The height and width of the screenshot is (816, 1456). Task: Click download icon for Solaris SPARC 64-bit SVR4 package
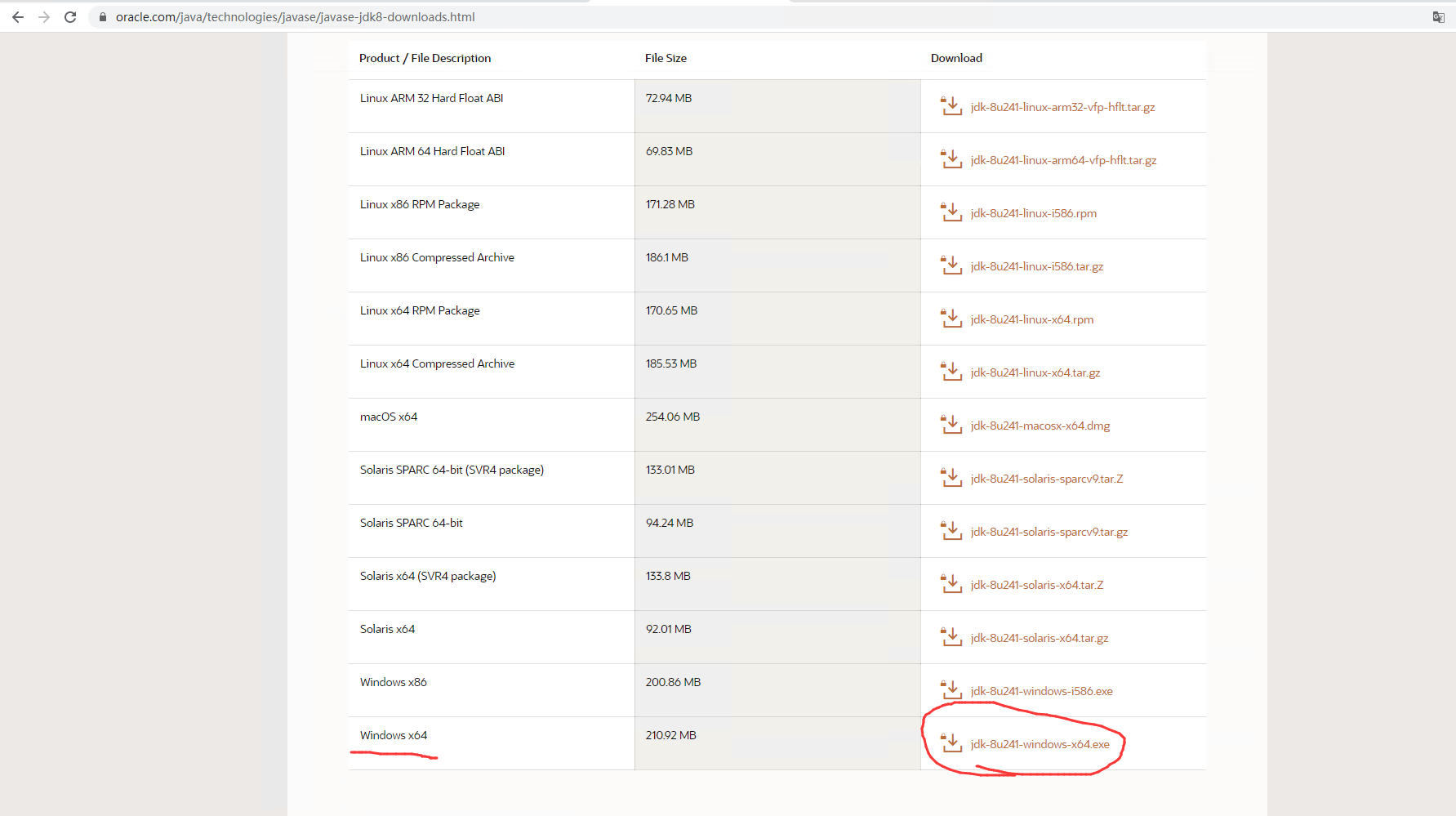[951, 478]
